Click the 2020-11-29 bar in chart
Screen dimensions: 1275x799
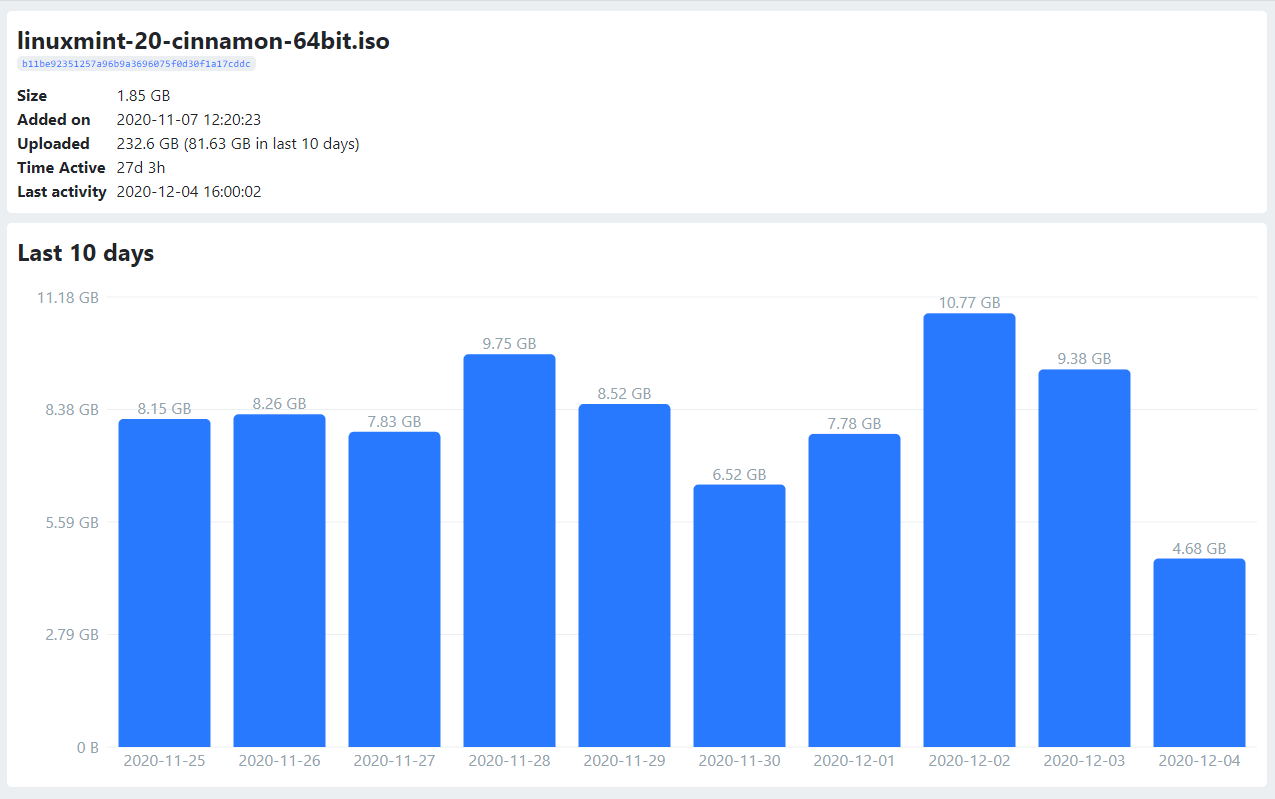[624, 576]
